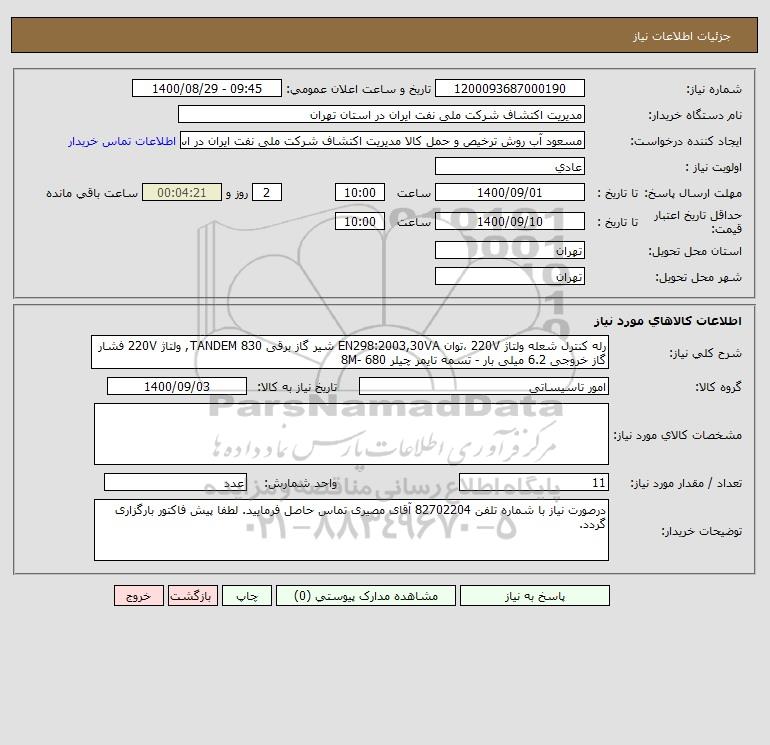
Task: Click the 'بازگشت' back button
Action: coord(192,596)
